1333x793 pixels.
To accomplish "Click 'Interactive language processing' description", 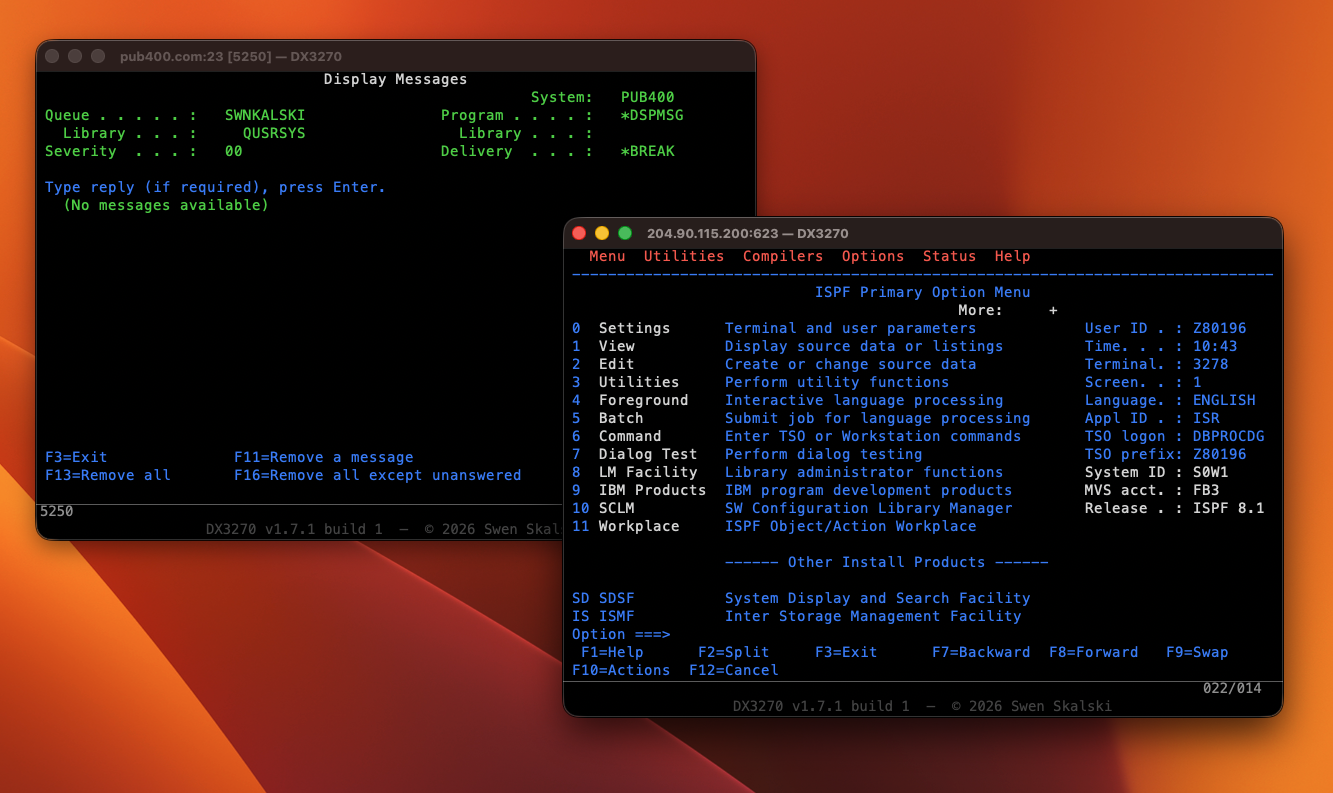I will coord(864,400).
